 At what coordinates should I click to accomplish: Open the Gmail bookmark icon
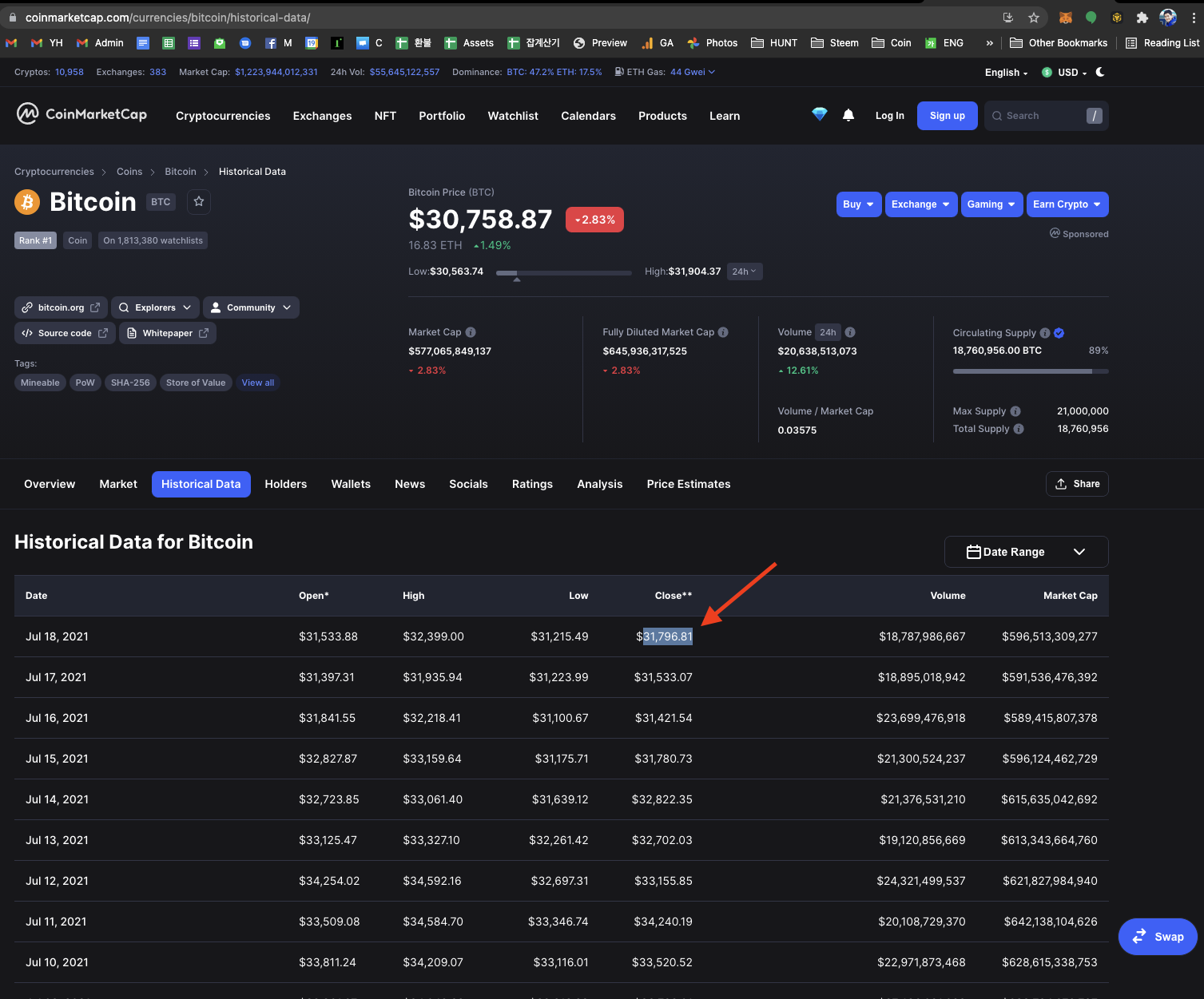pyautogui.click(x=11, y=43)
